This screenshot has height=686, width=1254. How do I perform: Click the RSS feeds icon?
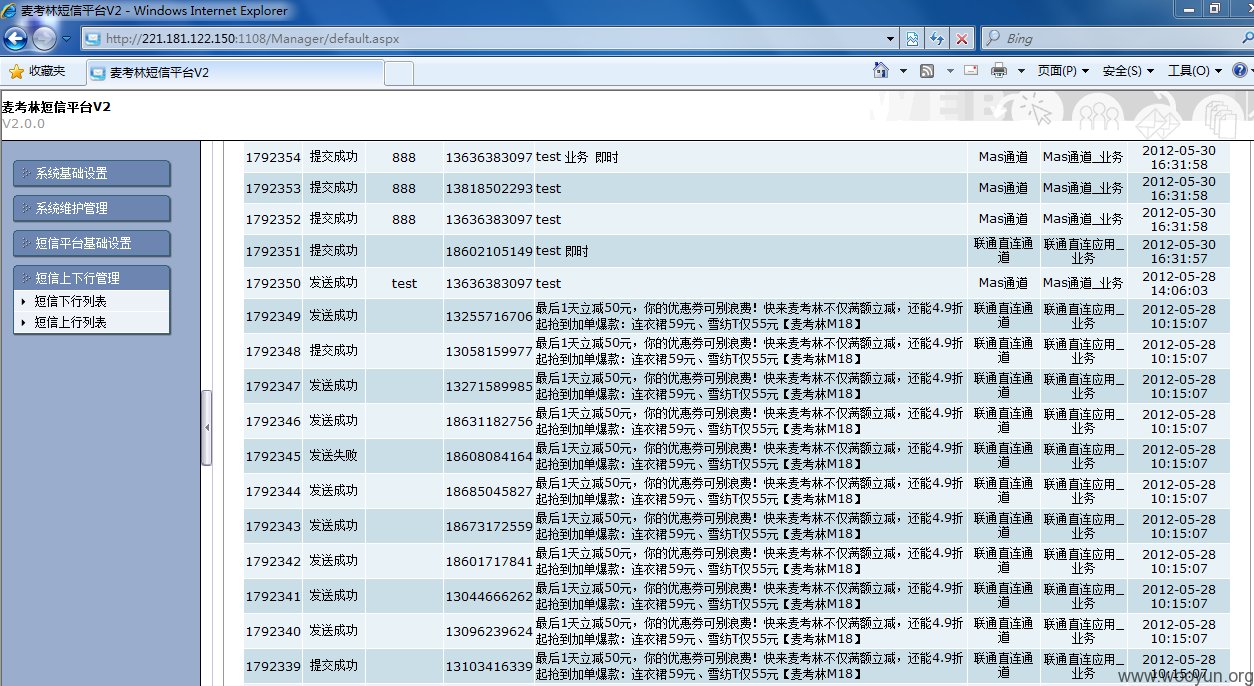(927, 71)
